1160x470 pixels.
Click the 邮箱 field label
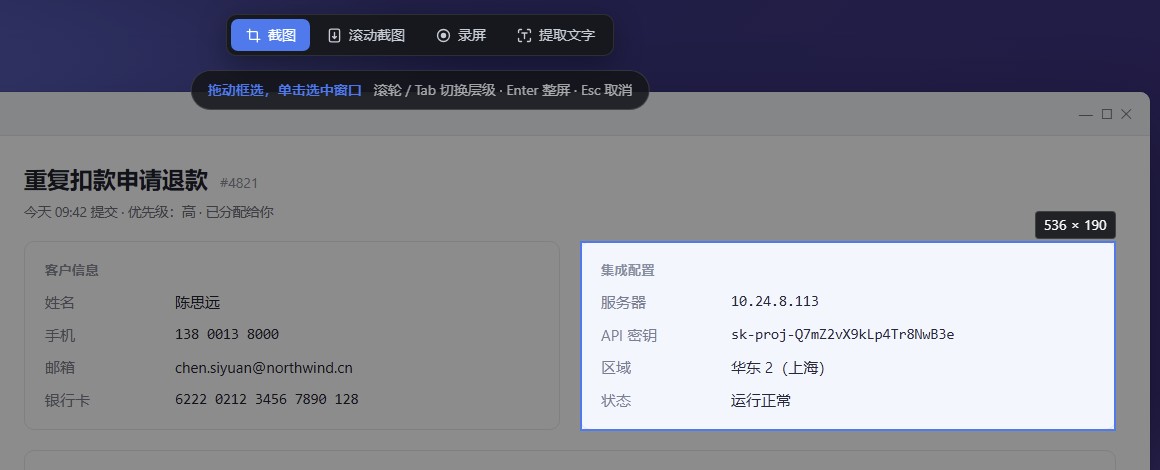pos(59,368)
